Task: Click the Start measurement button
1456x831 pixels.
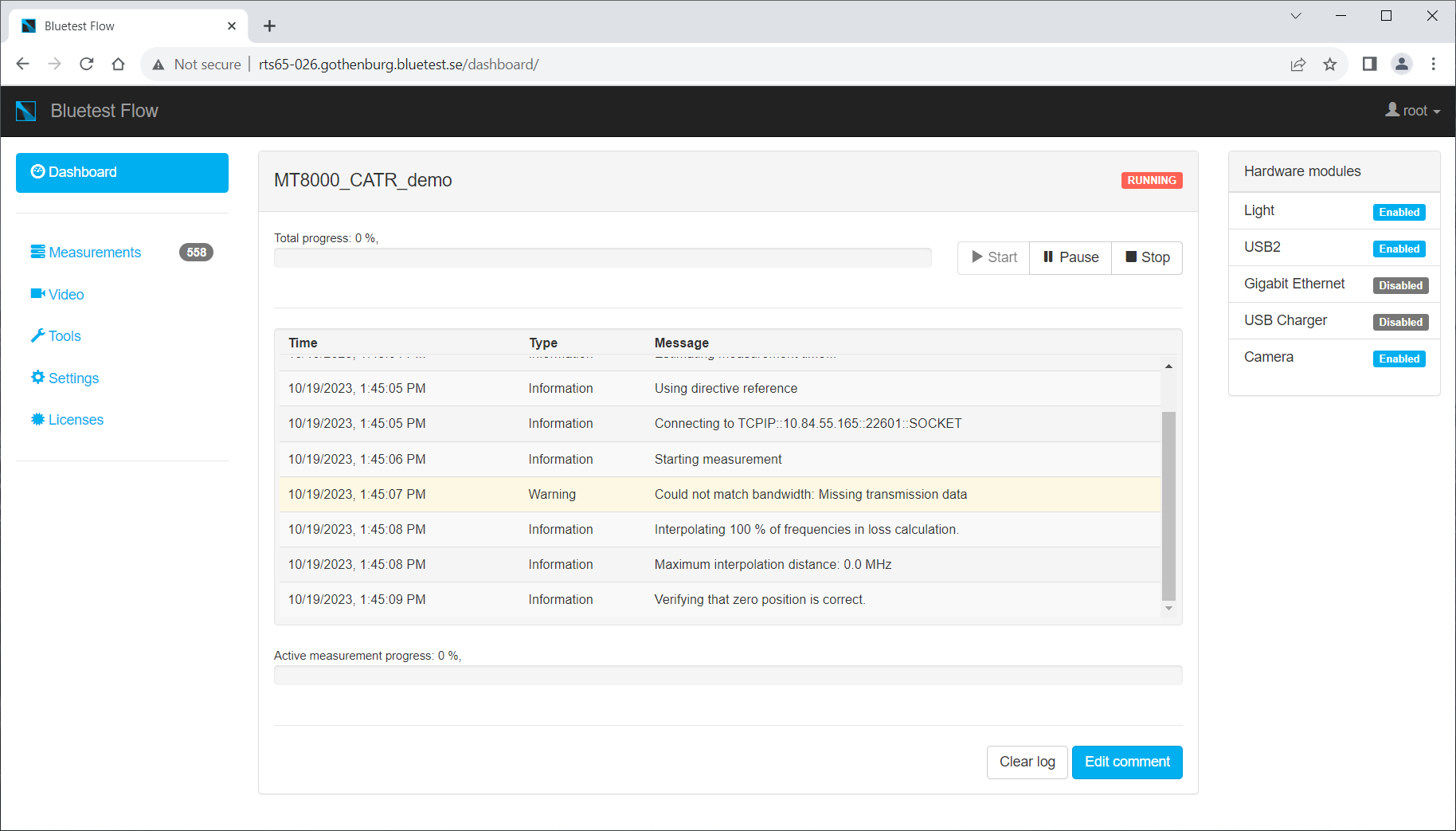Action: tap(994, 257)
